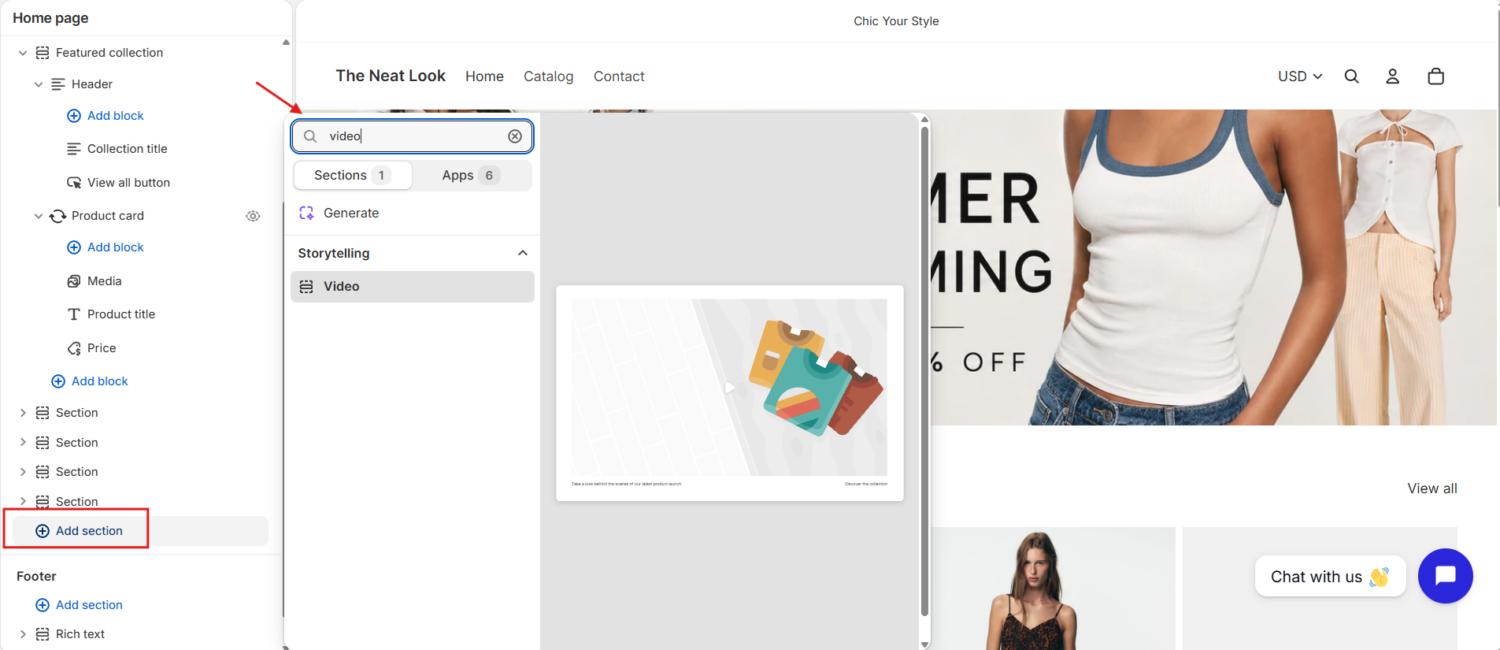Image resolution: width=1500 pixels, height=650 pixels.
Task: Click the Video section preview thumbnail
Action: (730, 393)
